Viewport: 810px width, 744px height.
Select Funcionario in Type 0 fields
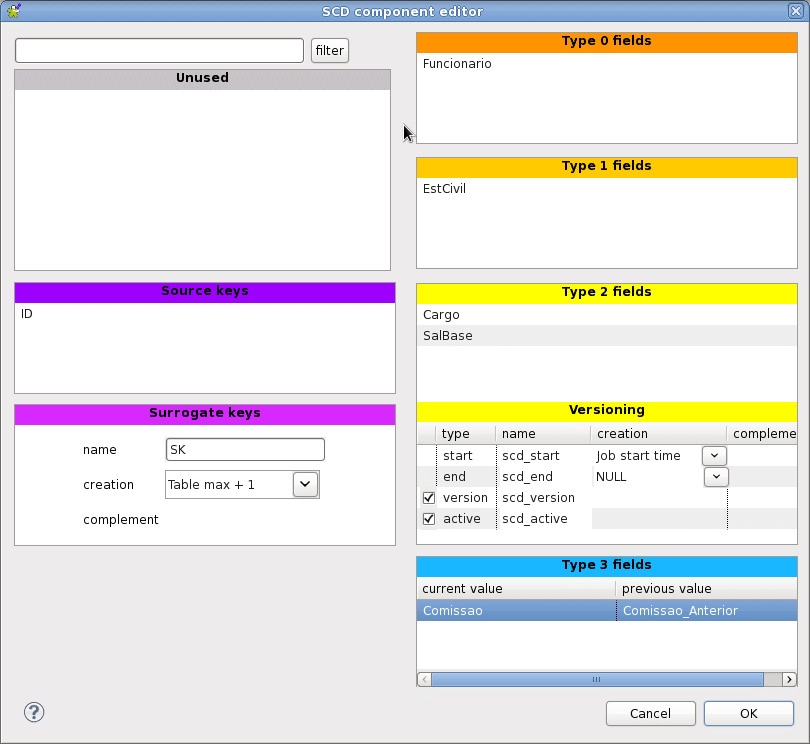click(457, 64)
